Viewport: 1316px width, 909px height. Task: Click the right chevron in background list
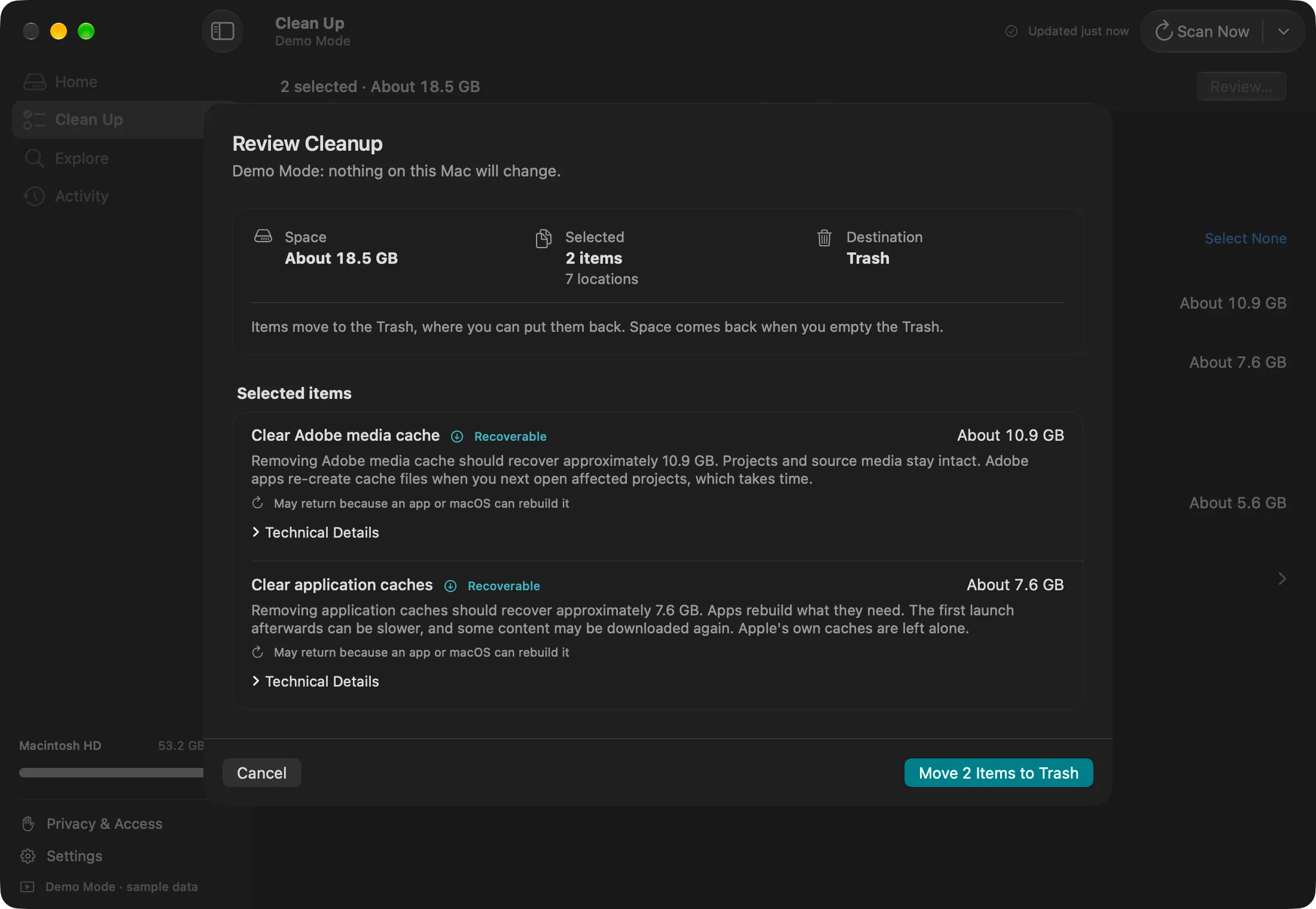point(1282,578)
